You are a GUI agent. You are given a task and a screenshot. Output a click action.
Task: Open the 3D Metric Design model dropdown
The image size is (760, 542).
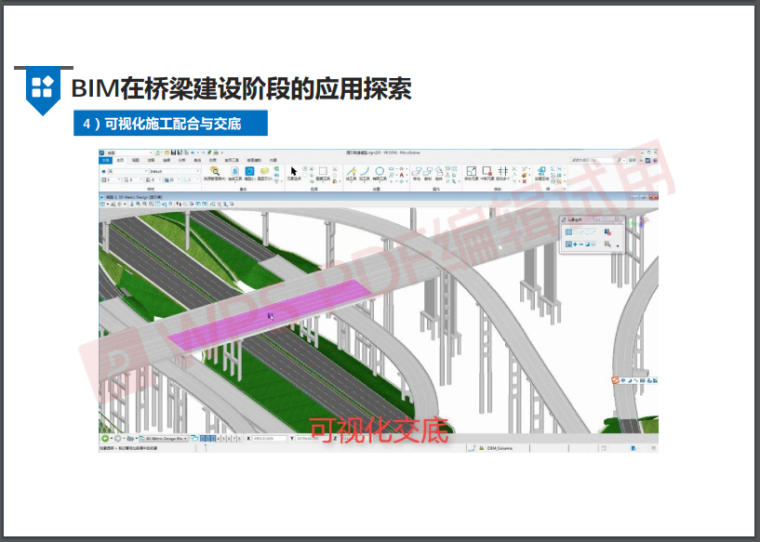[x=165, y=438]
